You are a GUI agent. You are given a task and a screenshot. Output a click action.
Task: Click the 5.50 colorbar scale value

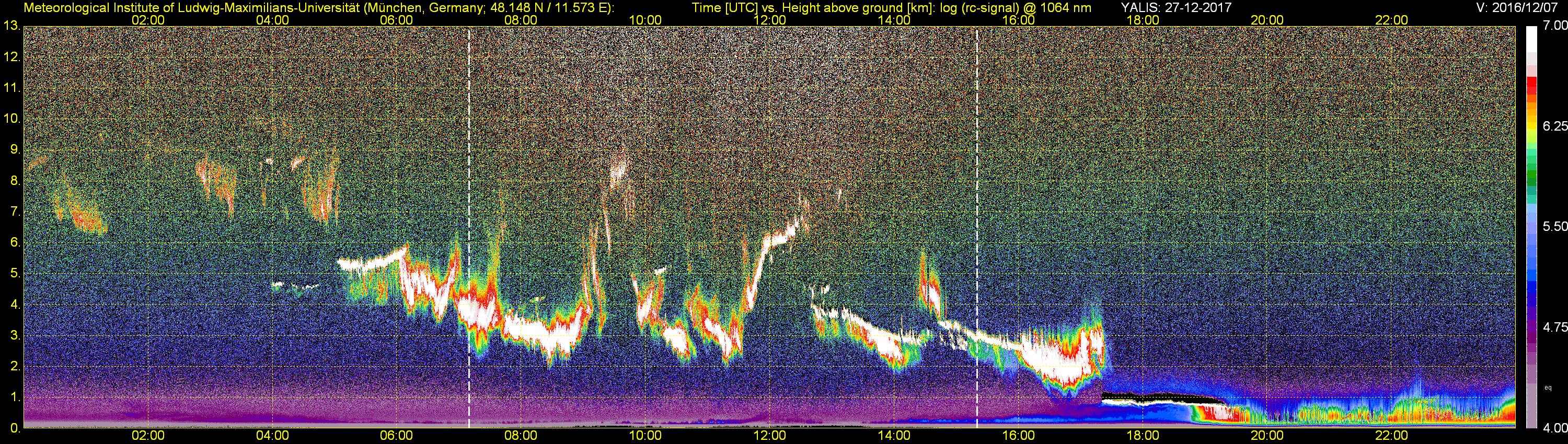click(x=1554, y=226)
